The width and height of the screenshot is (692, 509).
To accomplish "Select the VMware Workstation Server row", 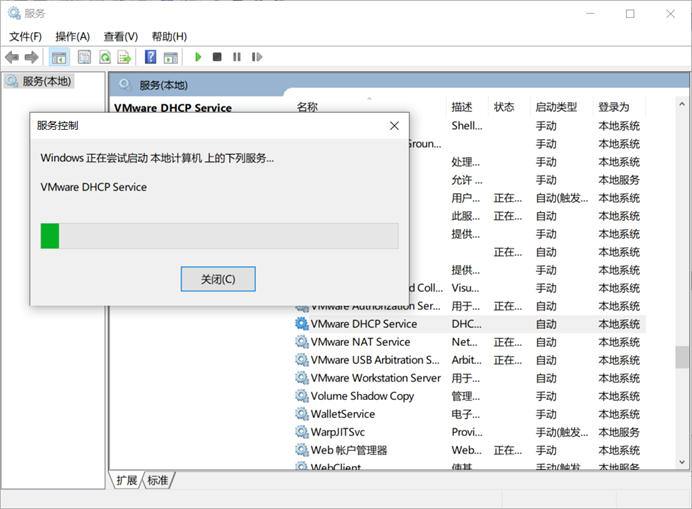I will [470, 378].
